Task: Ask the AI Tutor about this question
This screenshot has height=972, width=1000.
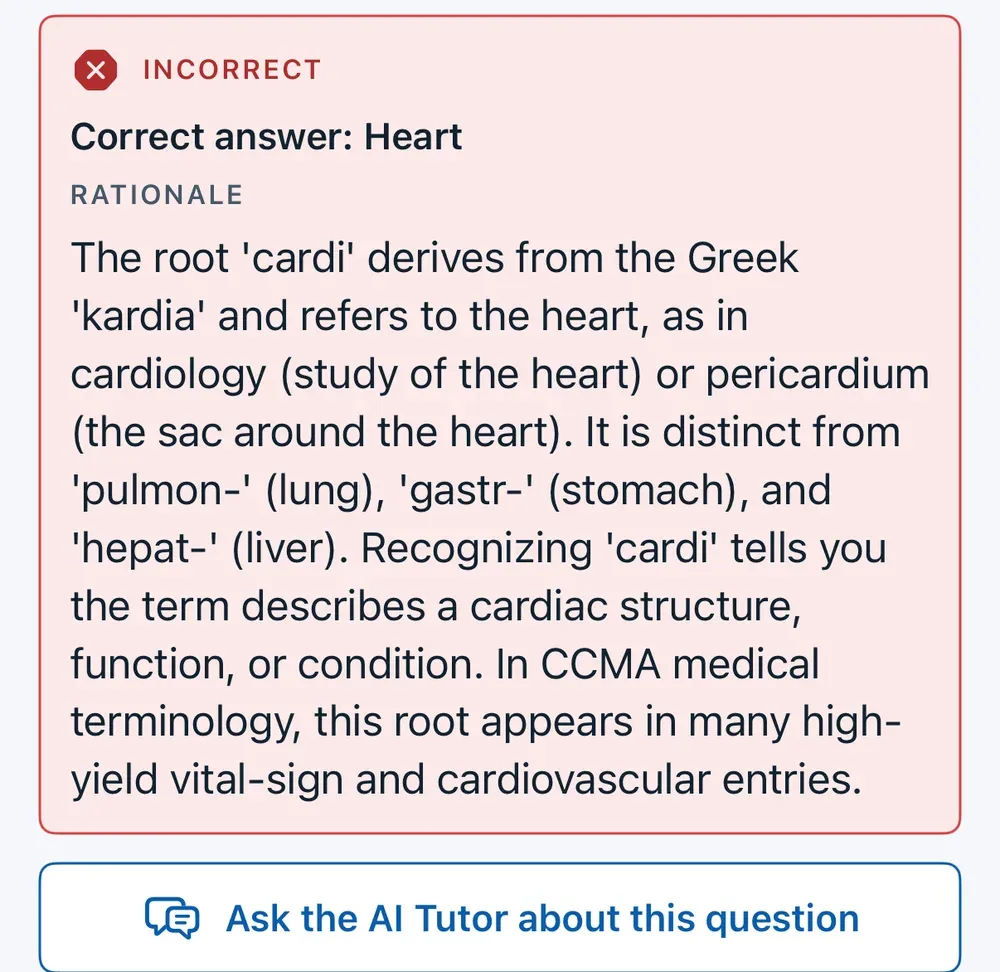Action: [500, 918]
